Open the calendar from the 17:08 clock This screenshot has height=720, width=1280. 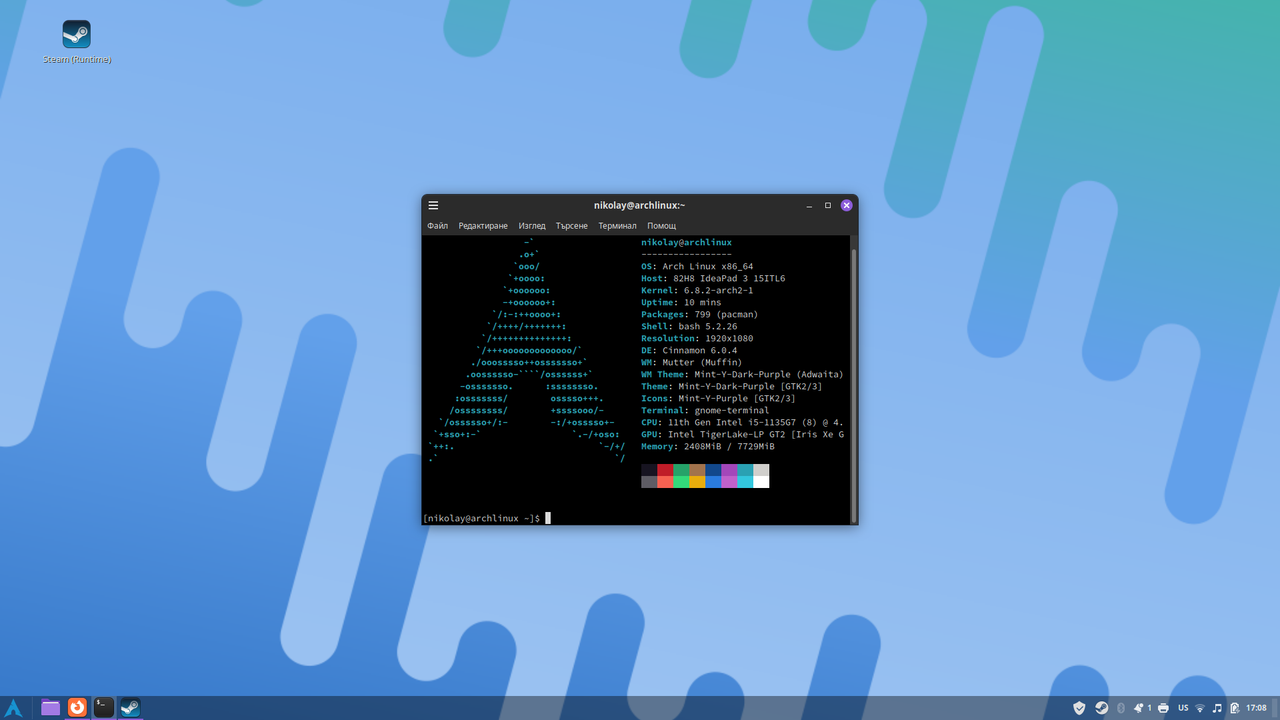click(1256, 708)
